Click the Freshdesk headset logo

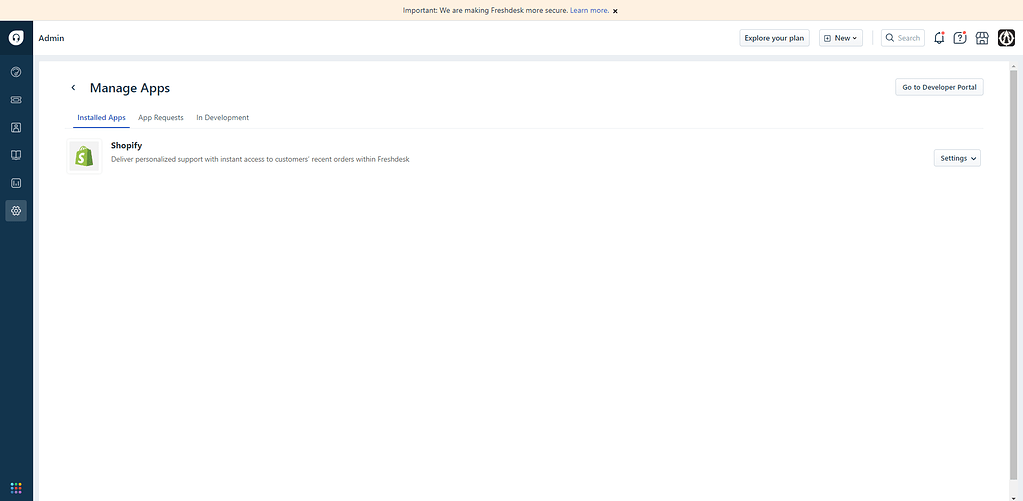[x=16, y=38]
